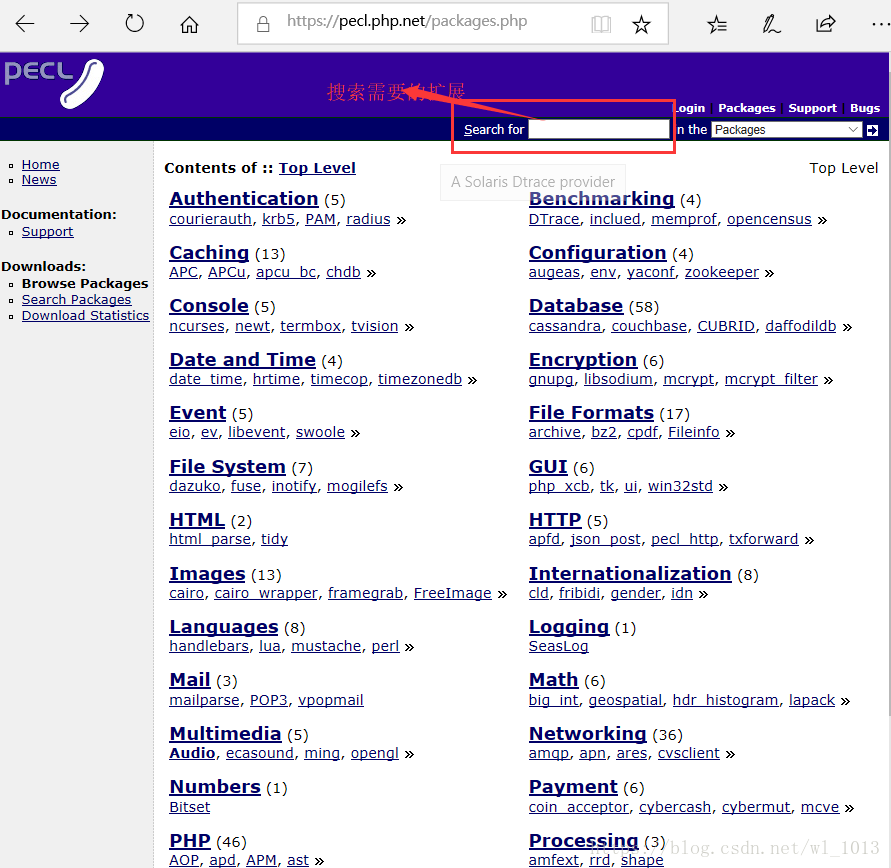Image resolution: width=891 pixels, height=868 pixels.
Task: Go to the browser Home page icon
Action: tap(189, 24)
